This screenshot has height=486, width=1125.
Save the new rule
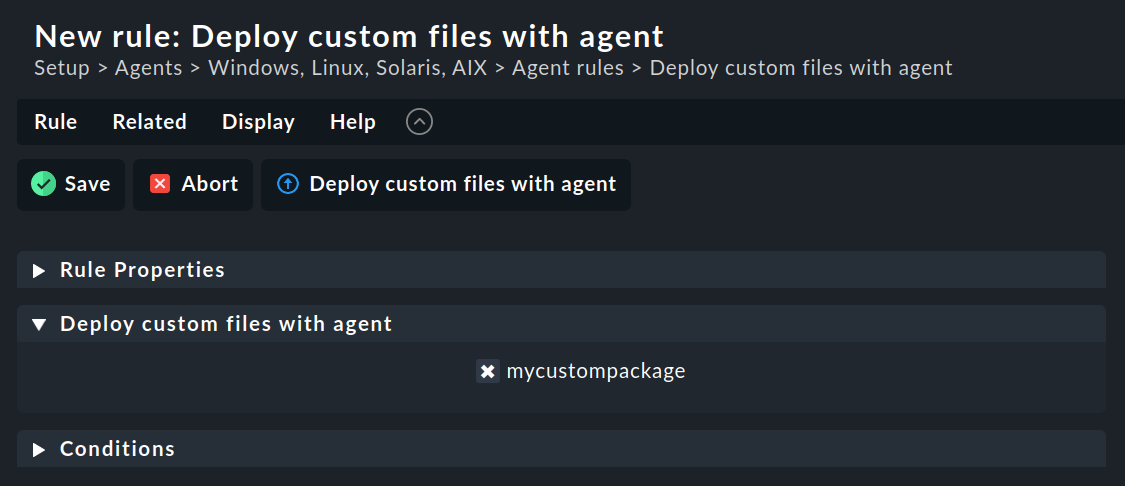tap(71, 184)
